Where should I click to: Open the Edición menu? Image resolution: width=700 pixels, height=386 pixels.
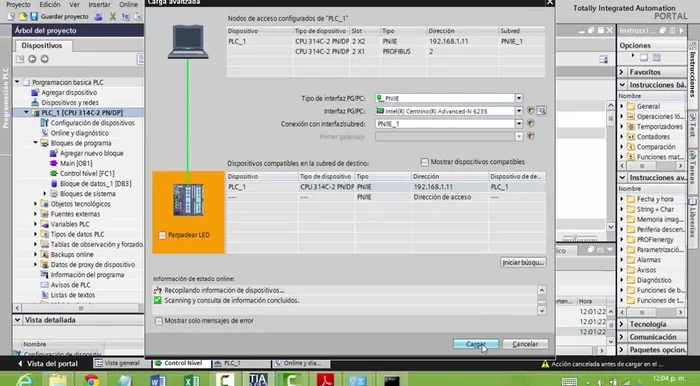point(50,4)
